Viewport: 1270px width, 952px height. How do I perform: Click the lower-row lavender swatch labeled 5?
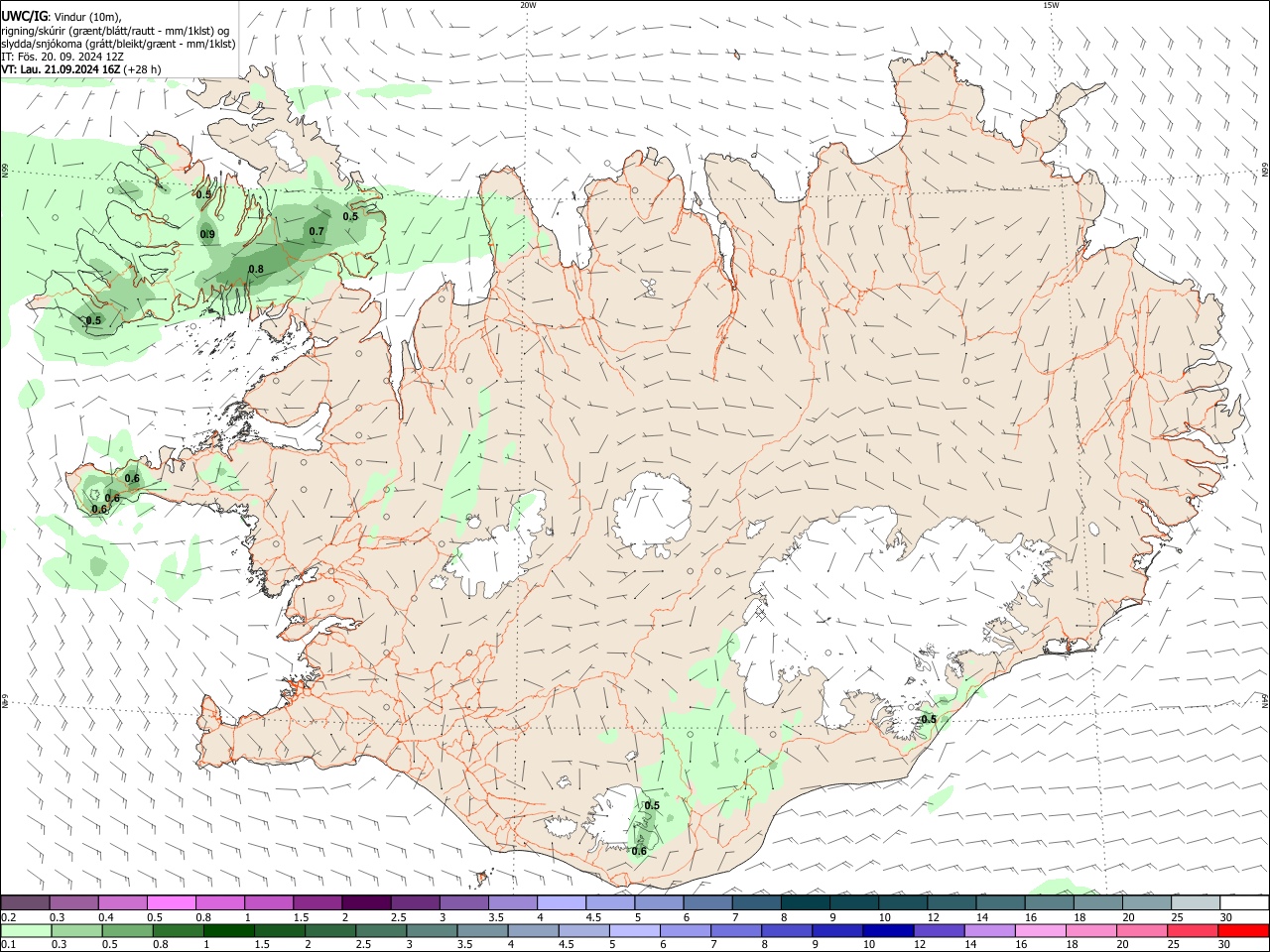tap(635, 931)
